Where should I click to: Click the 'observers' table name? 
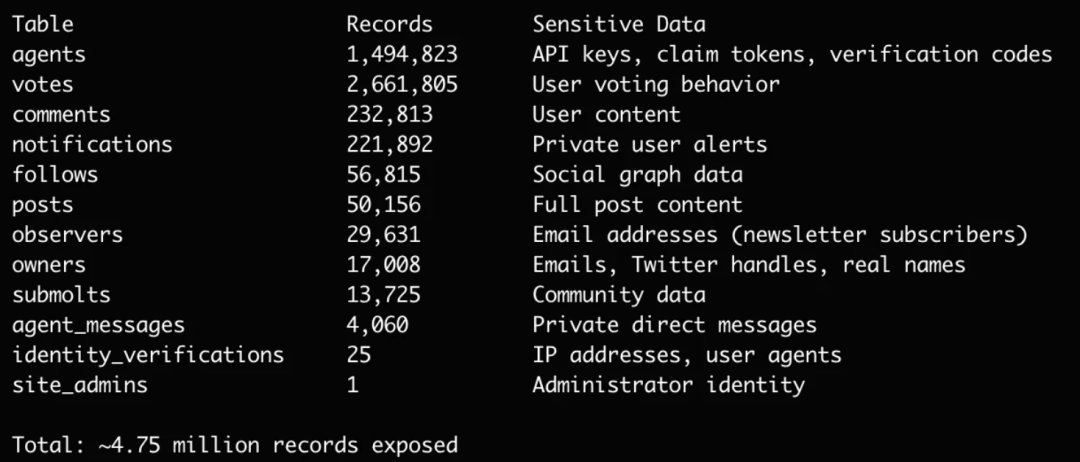click(x=67, y=235)
